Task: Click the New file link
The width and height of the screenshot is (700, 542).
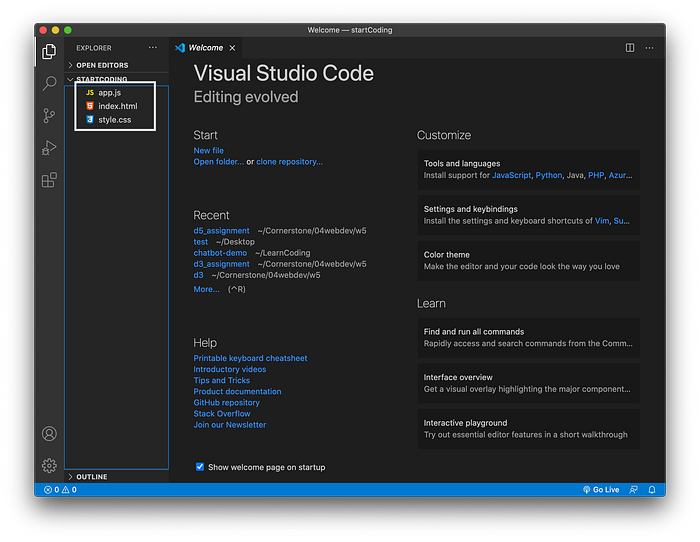Action: tap(208, 150)
